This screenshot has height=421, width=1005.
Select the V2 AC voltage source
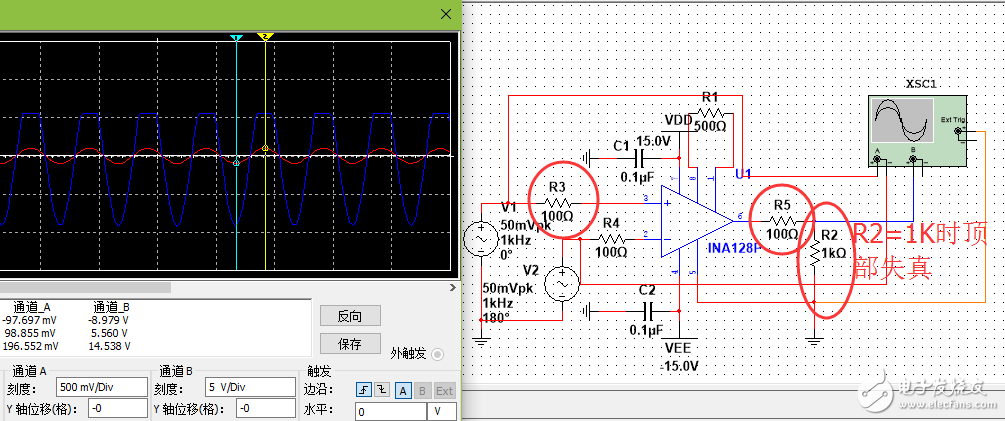point(562,284)
